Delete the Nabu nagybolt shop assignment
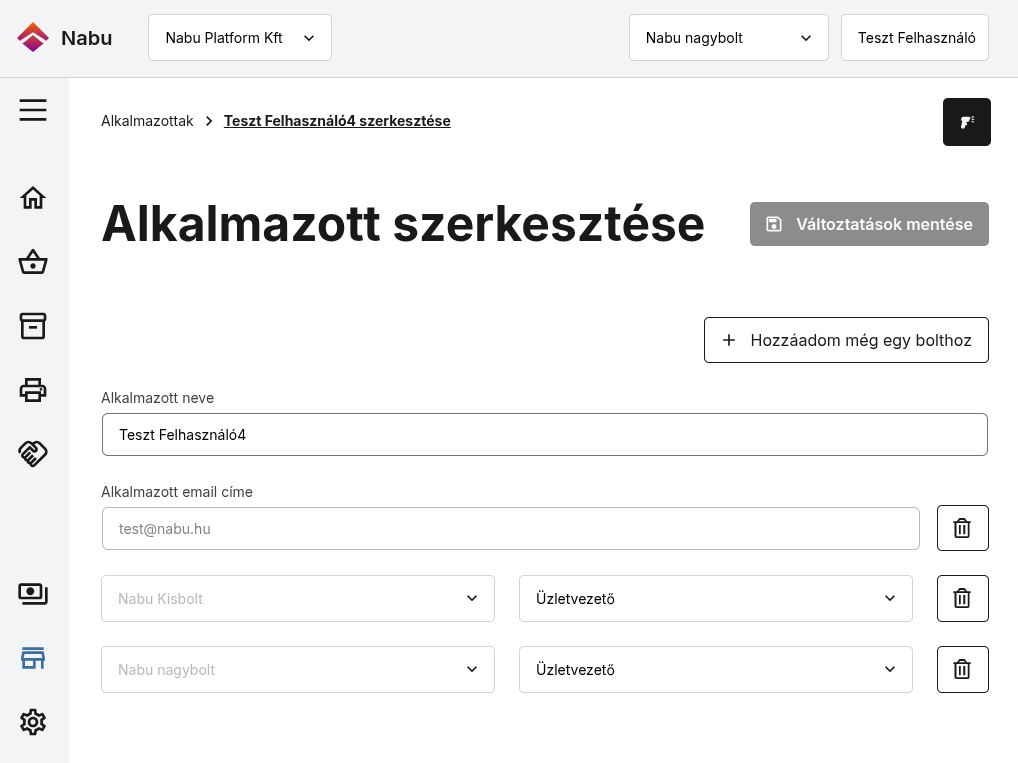 962,669
